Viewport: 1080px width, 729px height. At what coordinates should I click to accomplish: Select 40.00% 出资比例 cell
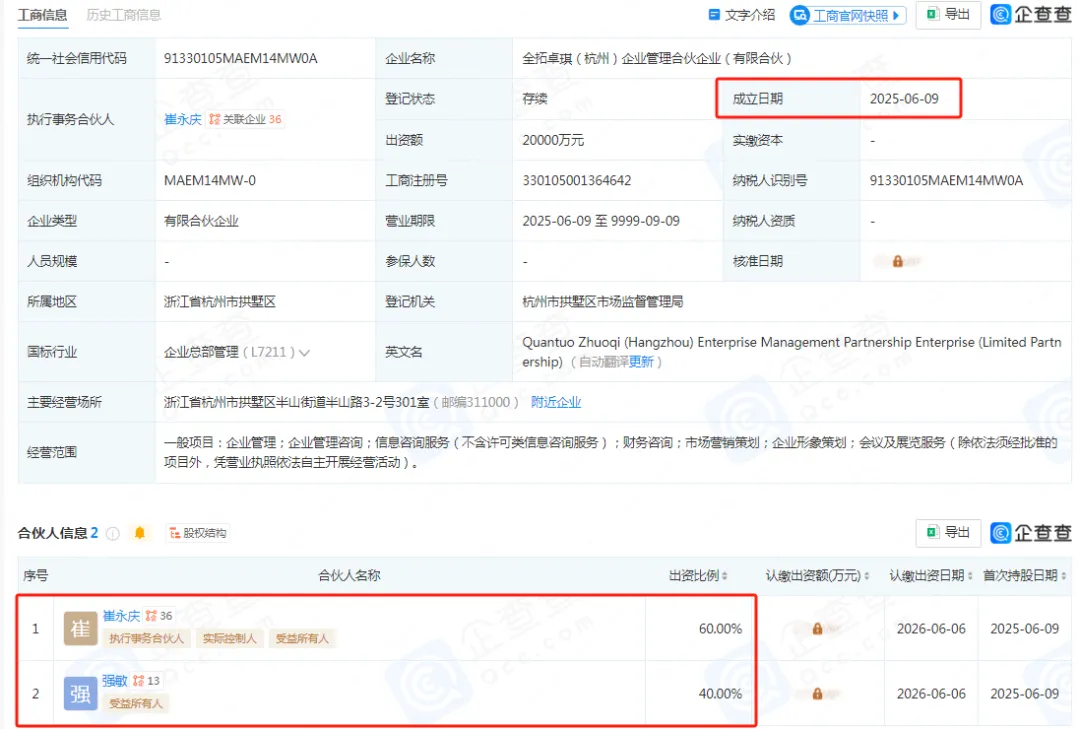(720, 693)
